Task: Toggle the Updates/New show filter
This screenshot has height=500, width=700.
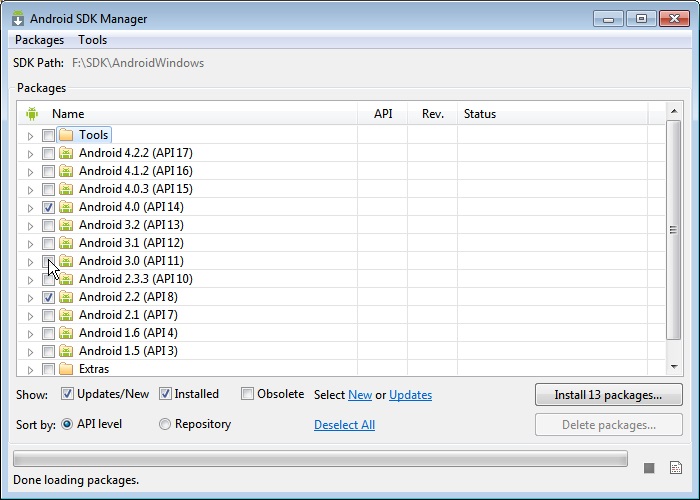Action: (67, 394)
